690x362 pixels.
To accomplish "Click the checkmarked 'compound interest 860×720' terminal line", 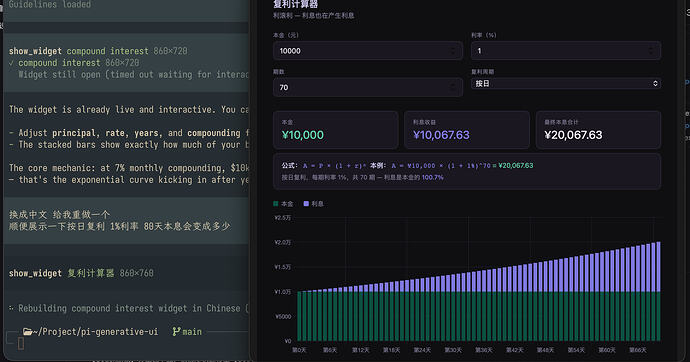I will pyautogui.click(x=74, y=63).
